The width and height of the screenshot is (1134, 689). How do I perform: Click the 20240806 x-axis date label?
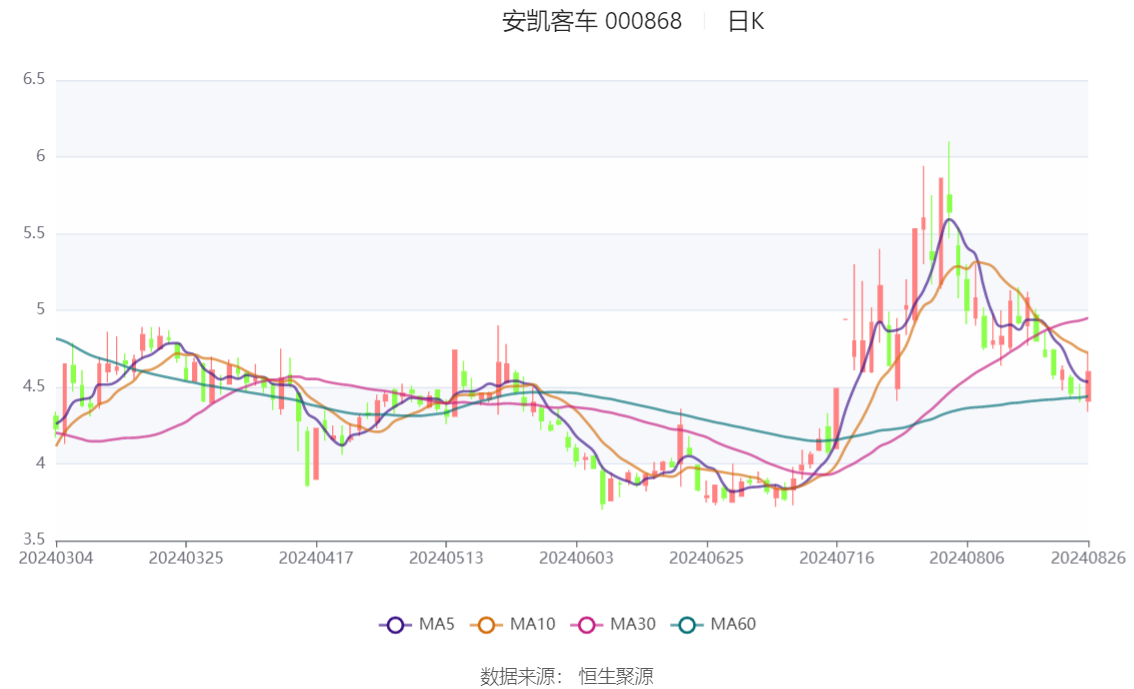[x=967, y=558]
